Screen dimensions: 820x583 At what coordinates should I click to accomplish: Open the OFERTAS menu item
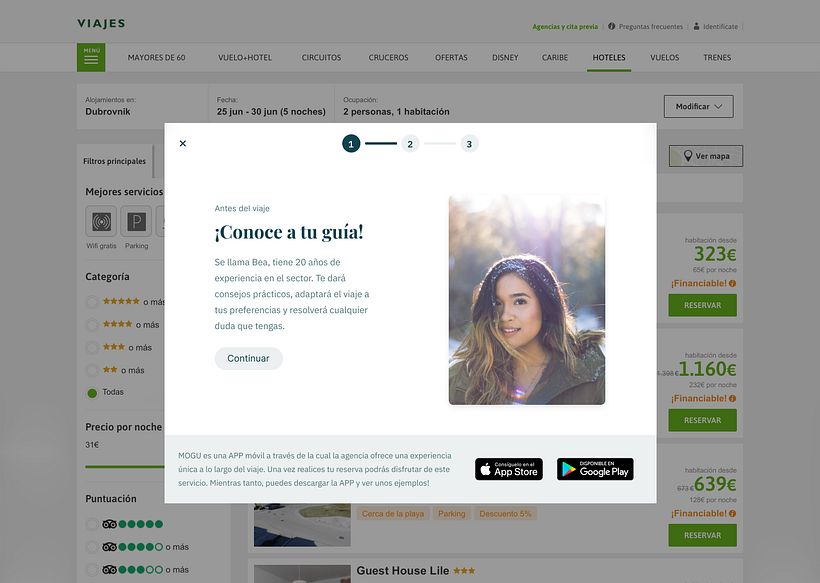click(451, 58)
